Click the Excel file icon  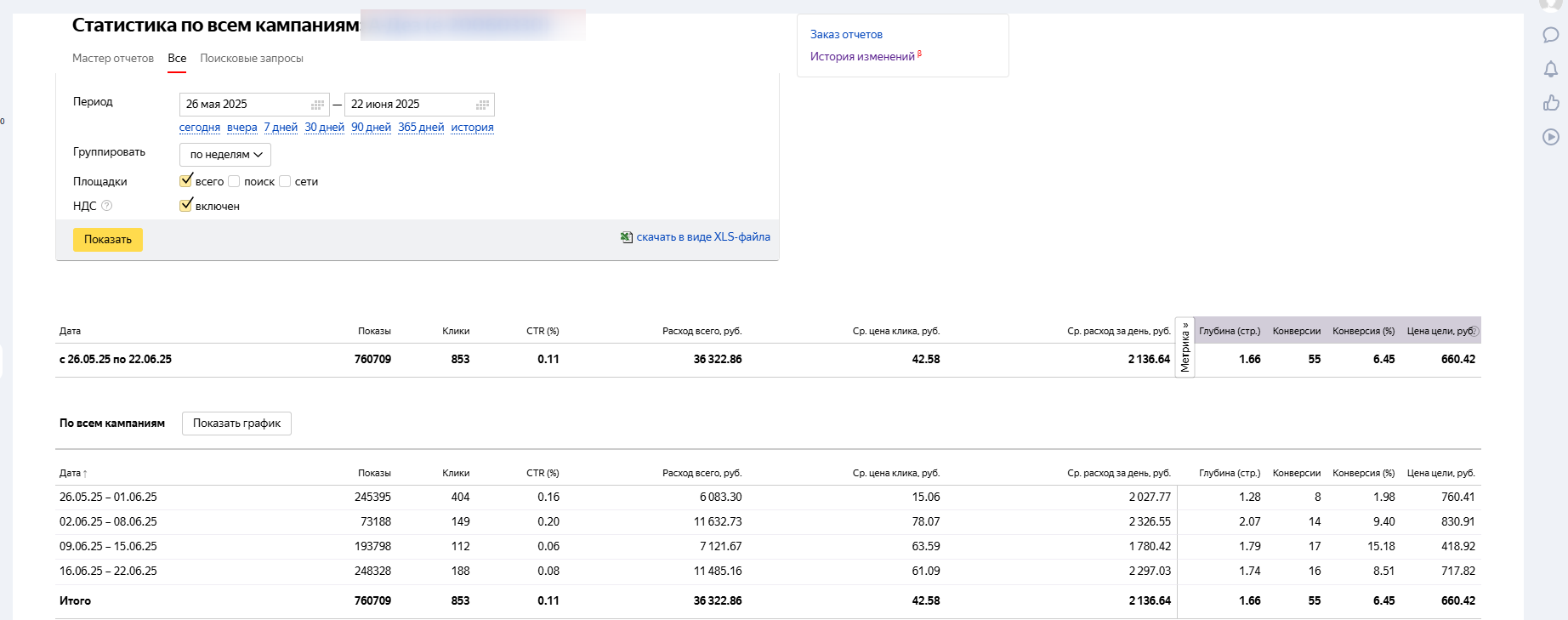pos(627,237)
